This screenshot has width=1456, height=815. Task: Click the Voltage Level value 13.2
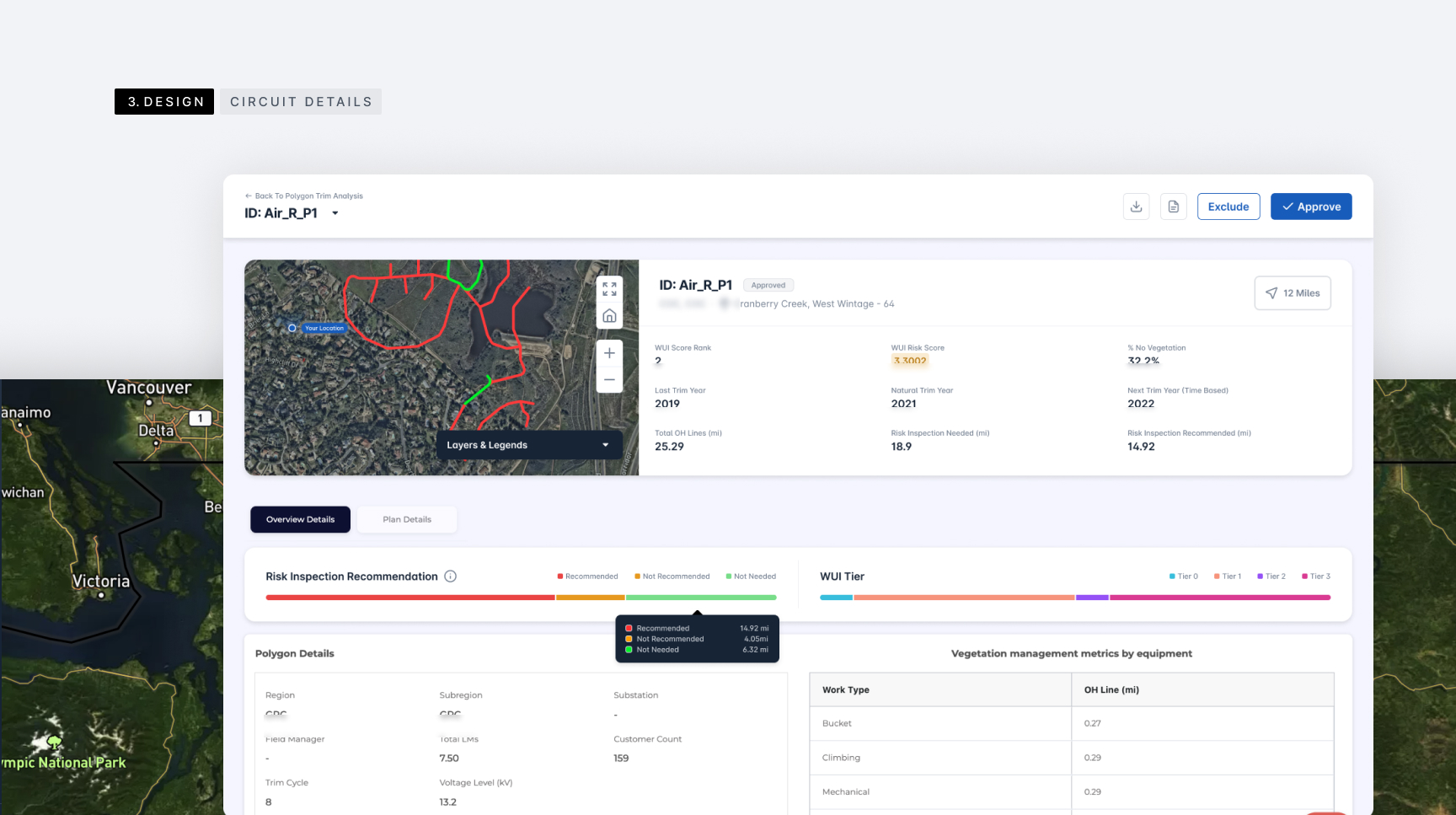(x=447, y=802)
